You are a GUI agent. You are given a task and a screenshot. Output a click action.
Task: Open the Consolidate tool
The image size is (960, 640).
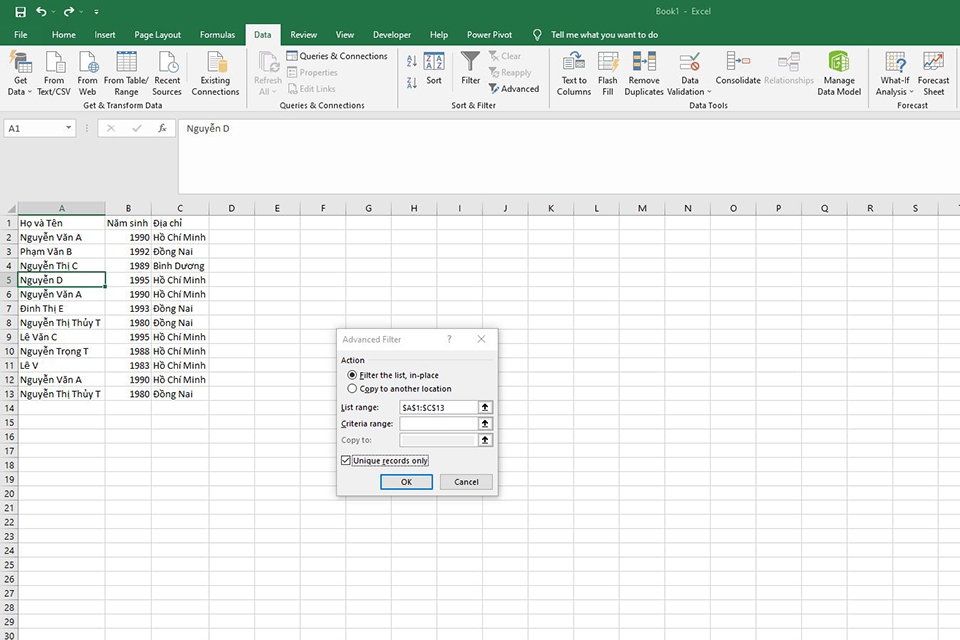738,68
